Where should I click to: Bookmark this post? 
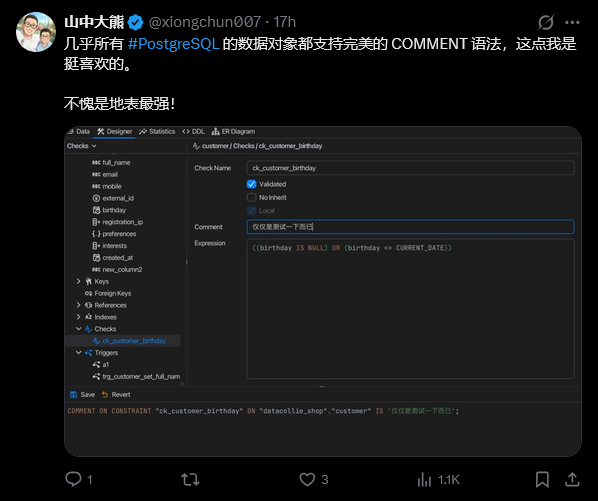tap(542, 479)
